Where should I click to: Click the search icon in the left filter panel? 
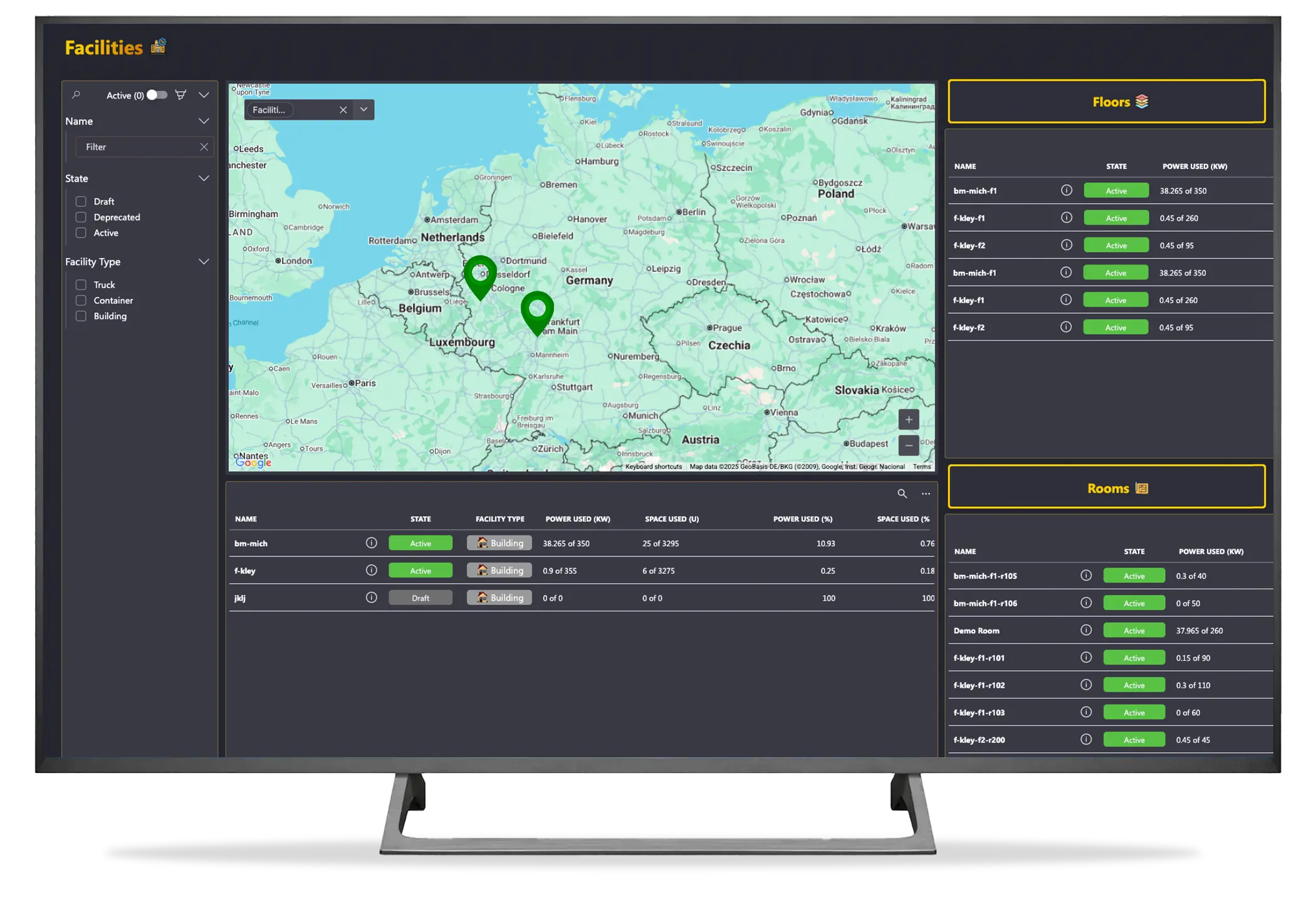[x=75, y=95]
